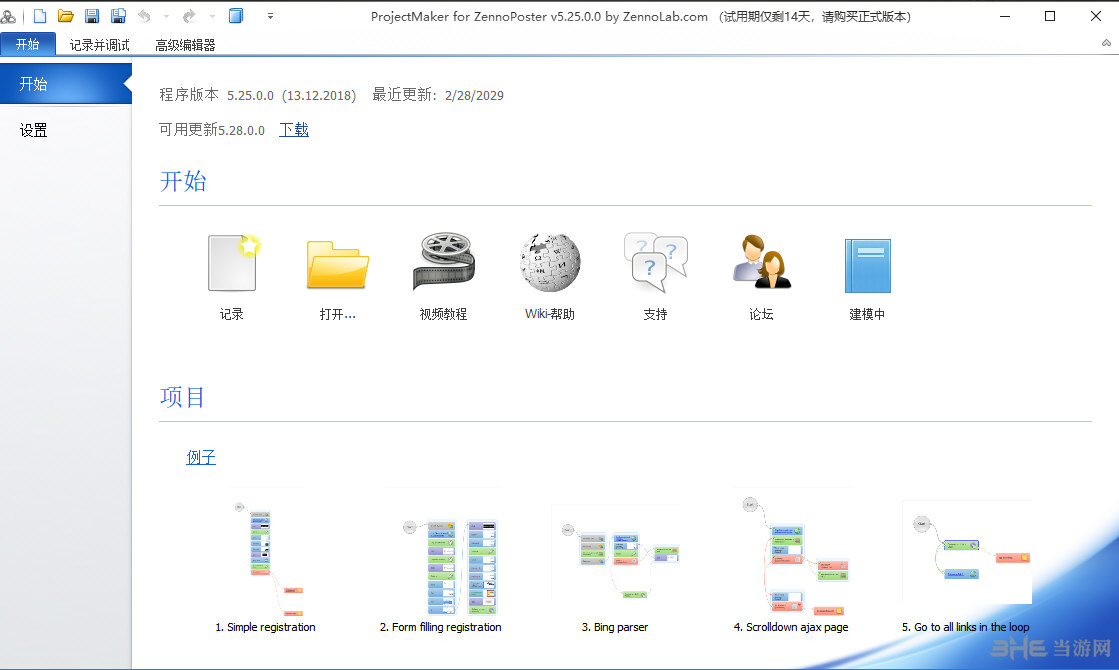Click the program version 5.25.0.0 text
This screenshot has height=670, width=1119.
(x=258, y=95)
